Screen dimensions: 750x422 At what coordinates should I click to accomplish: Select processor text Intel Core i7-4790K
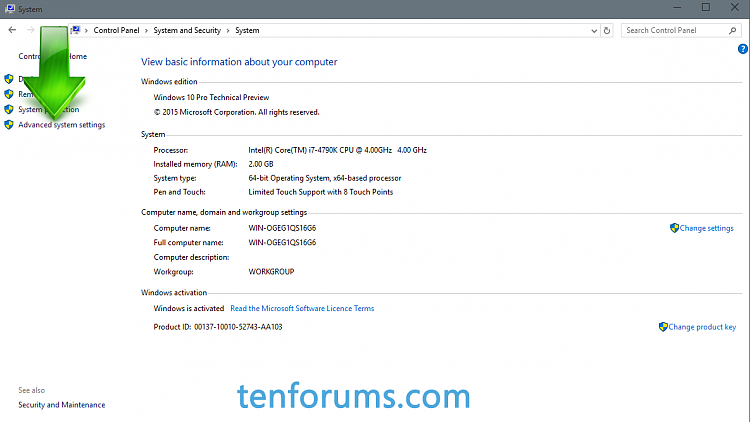point(337,150)
